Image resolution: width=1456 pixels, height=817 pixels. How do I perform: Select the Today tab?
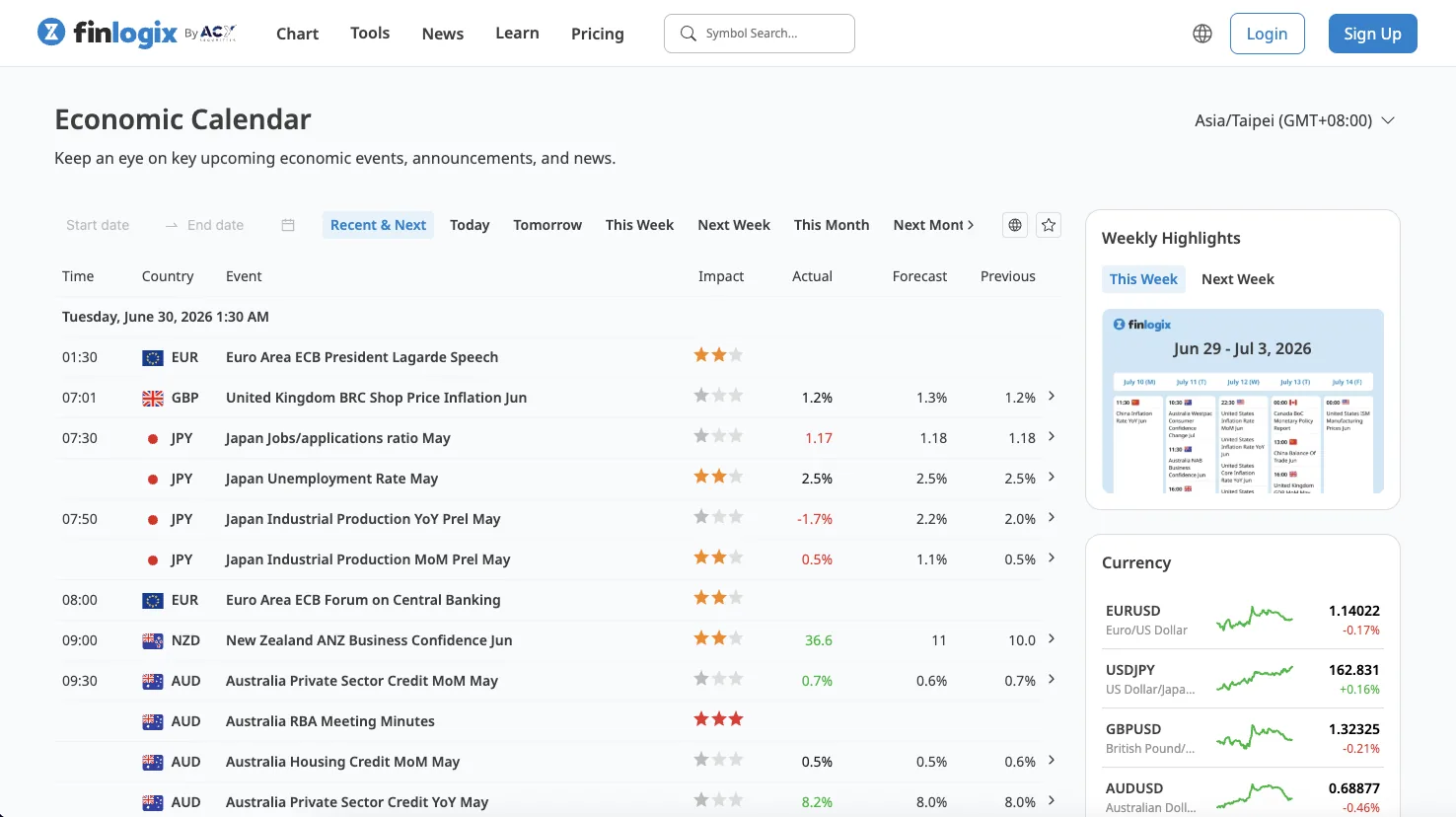coord(470,225)
